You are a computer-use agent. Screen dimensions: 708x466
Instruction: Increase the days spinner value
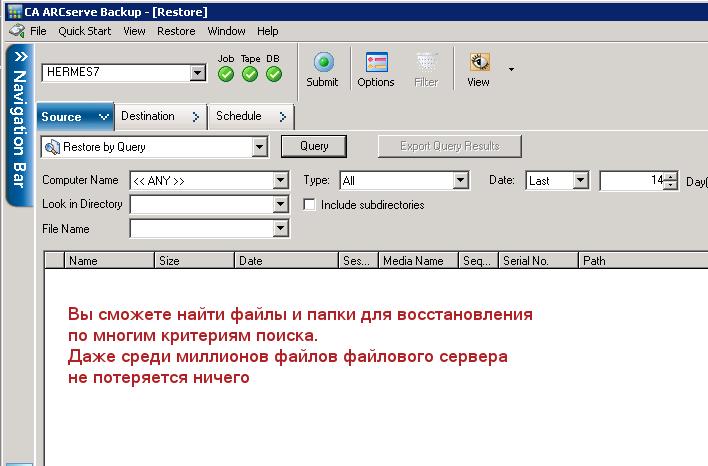[x=671, y=177]
